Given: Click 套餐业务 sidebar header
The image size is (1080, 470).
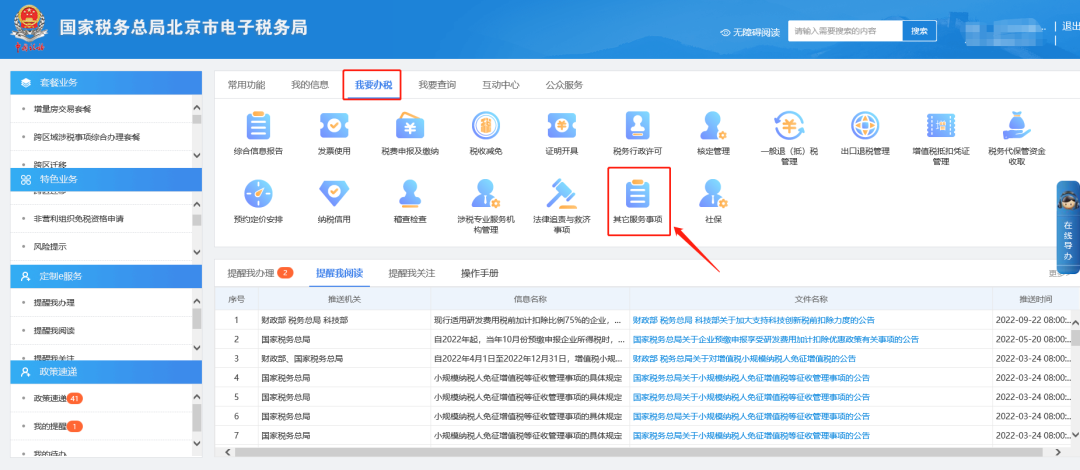Looking at the screenshot, I should coord(106,83).
